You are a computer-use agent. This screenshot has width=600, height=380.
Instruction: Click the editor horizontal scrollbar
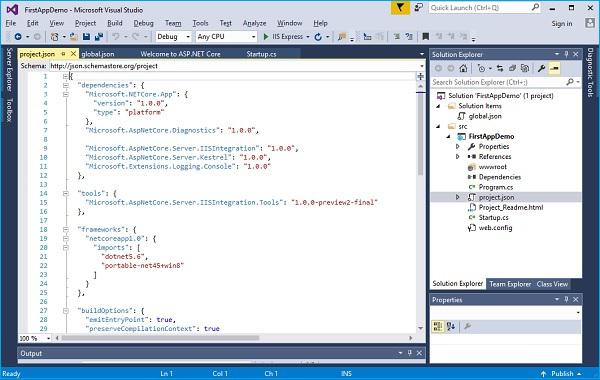[160, 338]
